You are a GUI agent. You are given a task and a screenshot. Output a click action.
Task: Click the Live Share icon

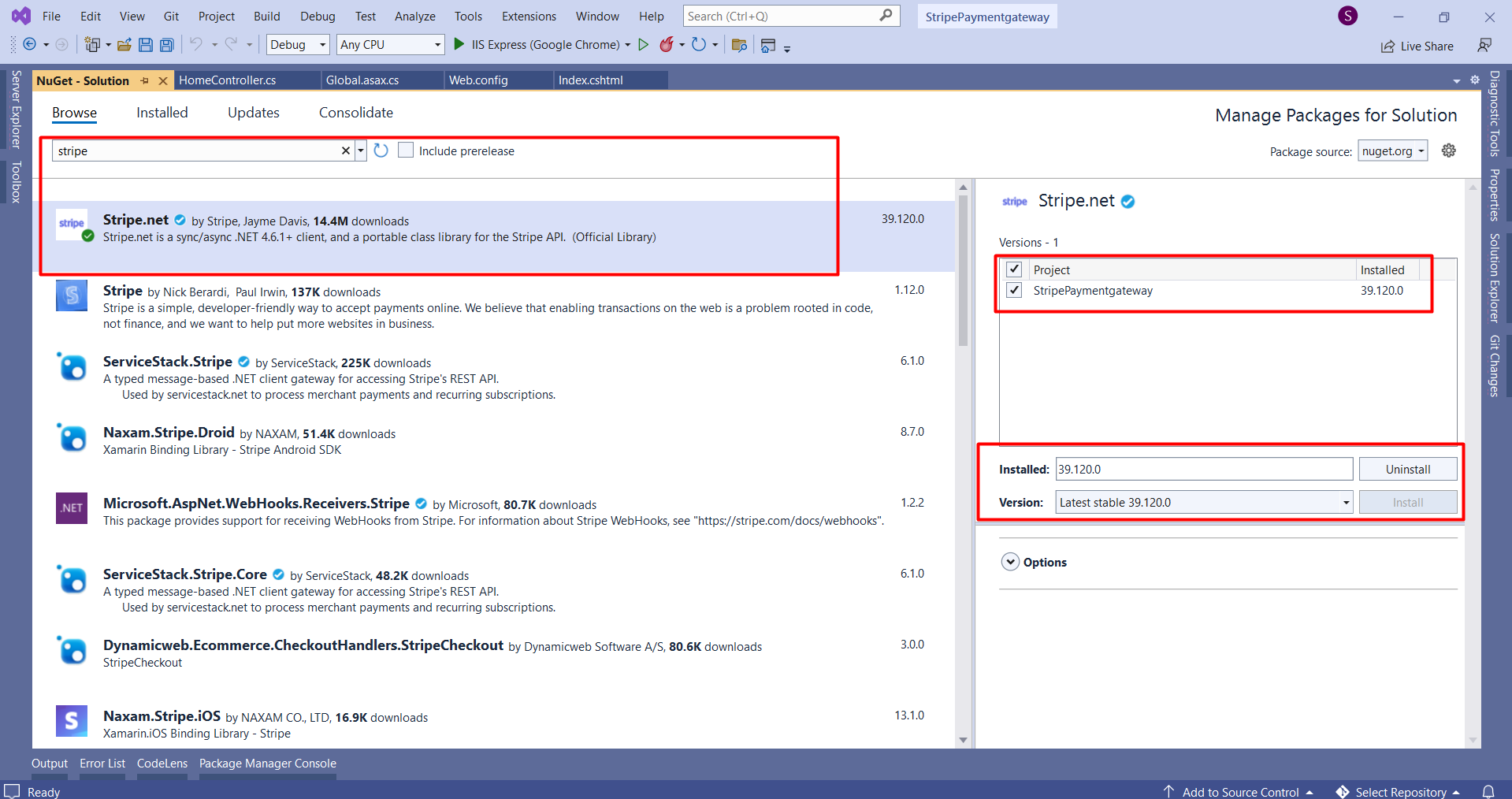[1388, 46]
